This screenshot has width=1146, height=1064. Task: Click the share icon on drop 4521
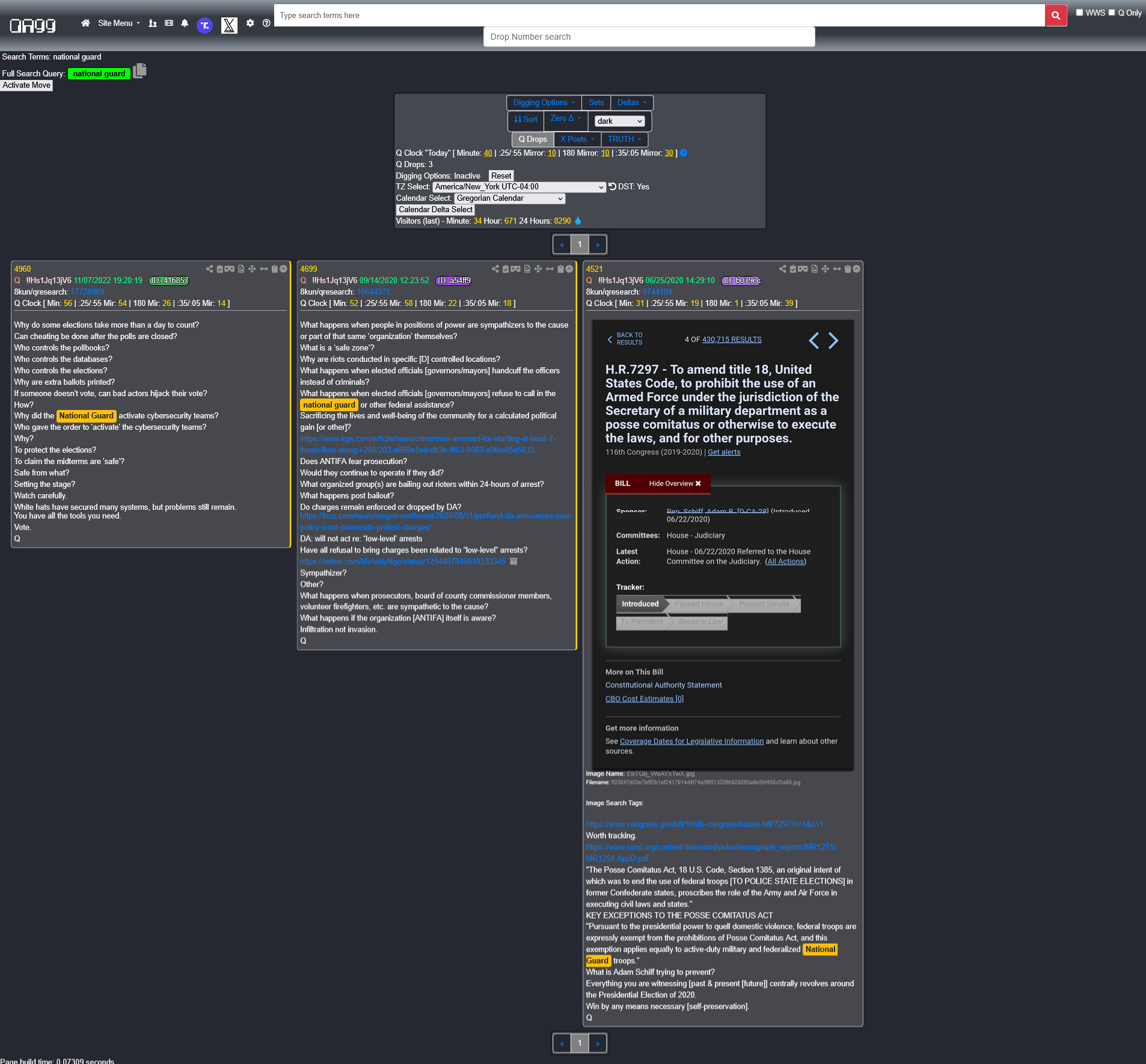point(782,269)
